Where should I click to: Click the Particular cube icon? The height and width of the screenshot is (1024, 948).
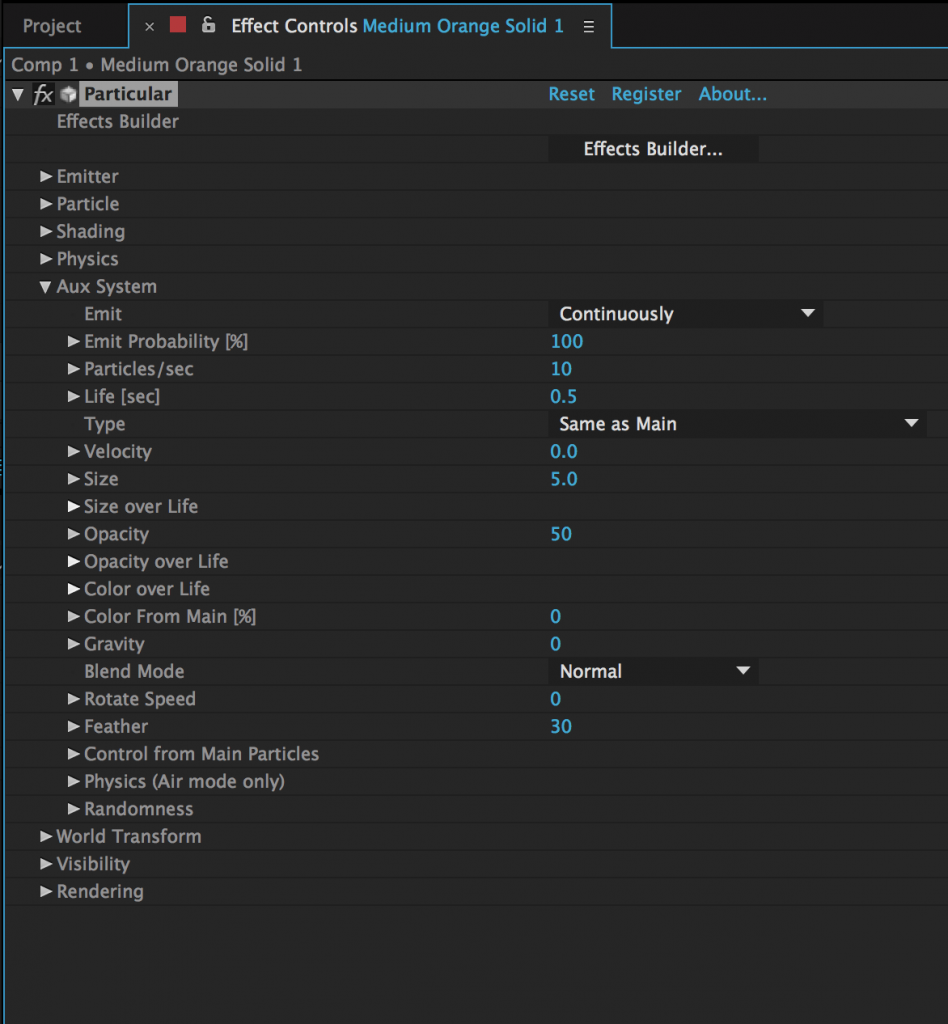pyautogui.click(x=68, y=94)
